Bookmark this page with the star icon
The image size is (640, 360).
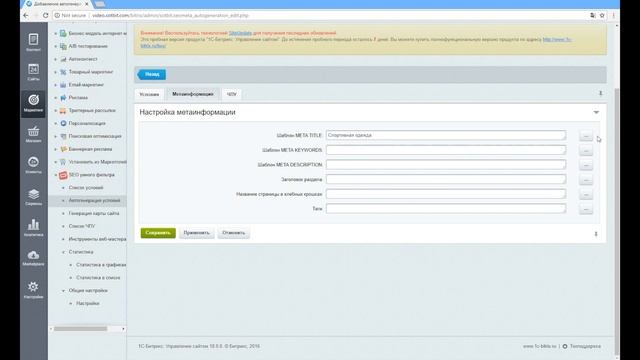[602, 15]
